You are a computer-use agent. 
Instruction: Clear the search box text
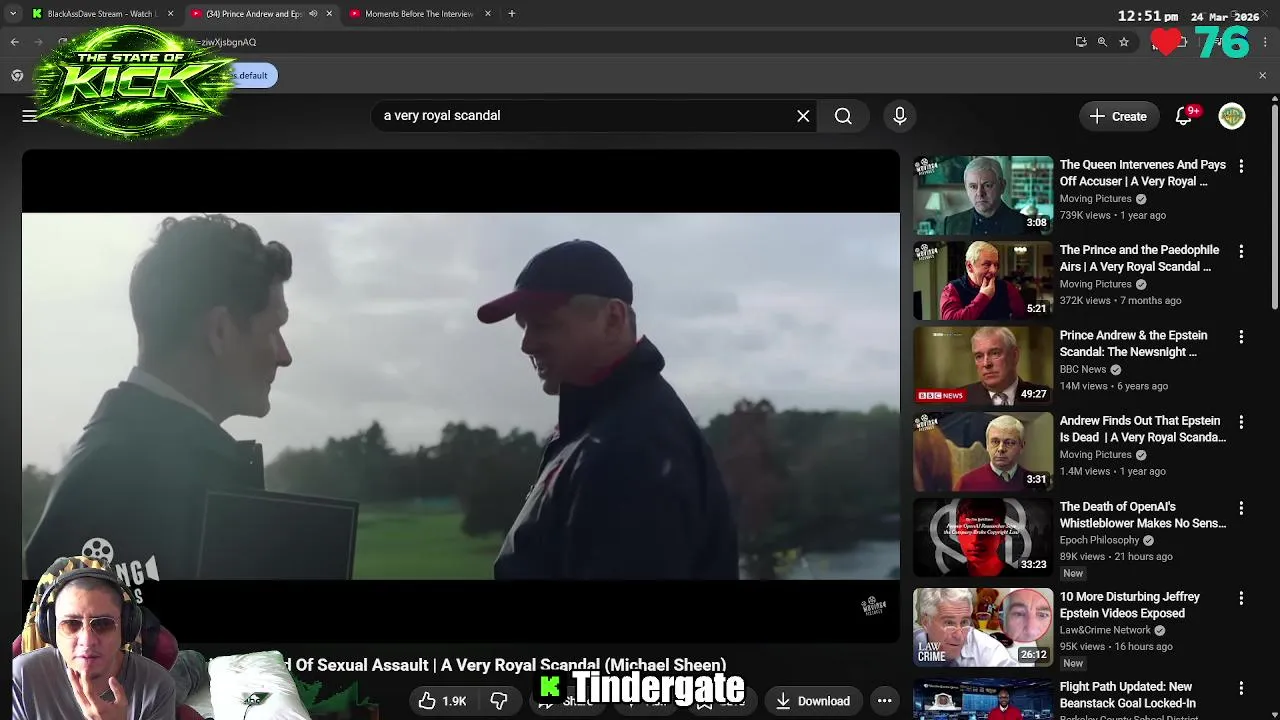(x=803, y=116)
